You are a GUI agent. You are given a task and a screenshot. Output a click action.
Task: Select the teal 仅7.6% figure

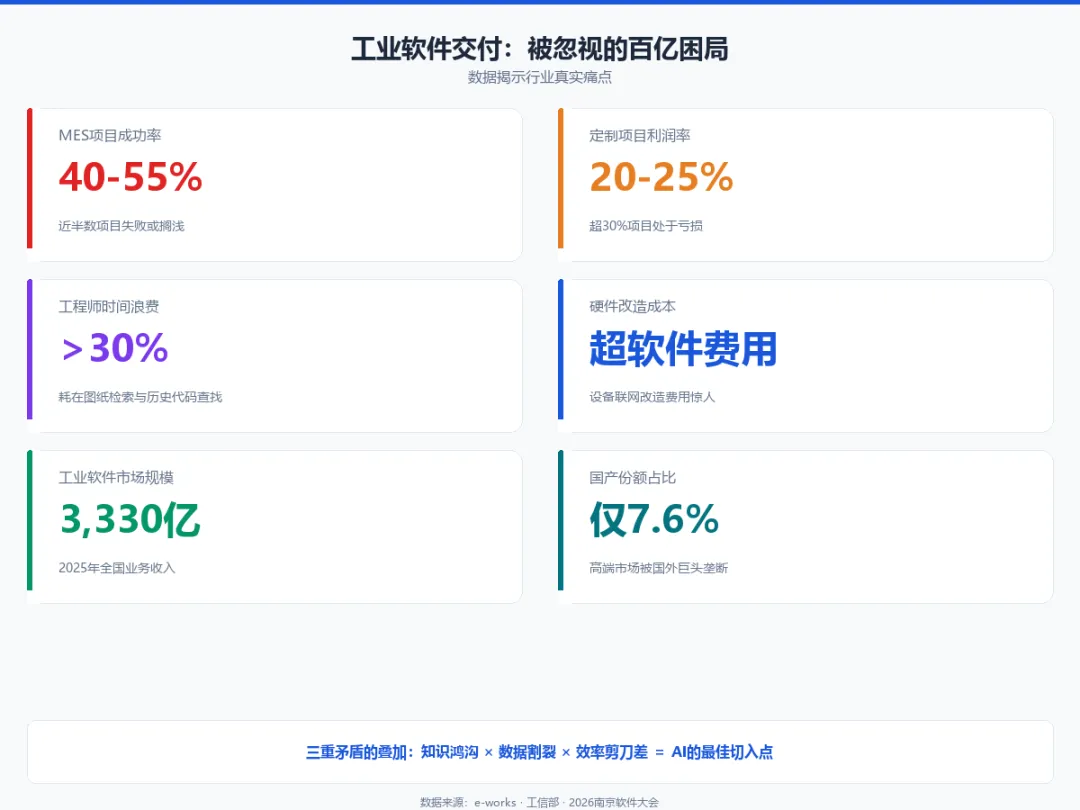pyautogui.click(x=654, y=519)
